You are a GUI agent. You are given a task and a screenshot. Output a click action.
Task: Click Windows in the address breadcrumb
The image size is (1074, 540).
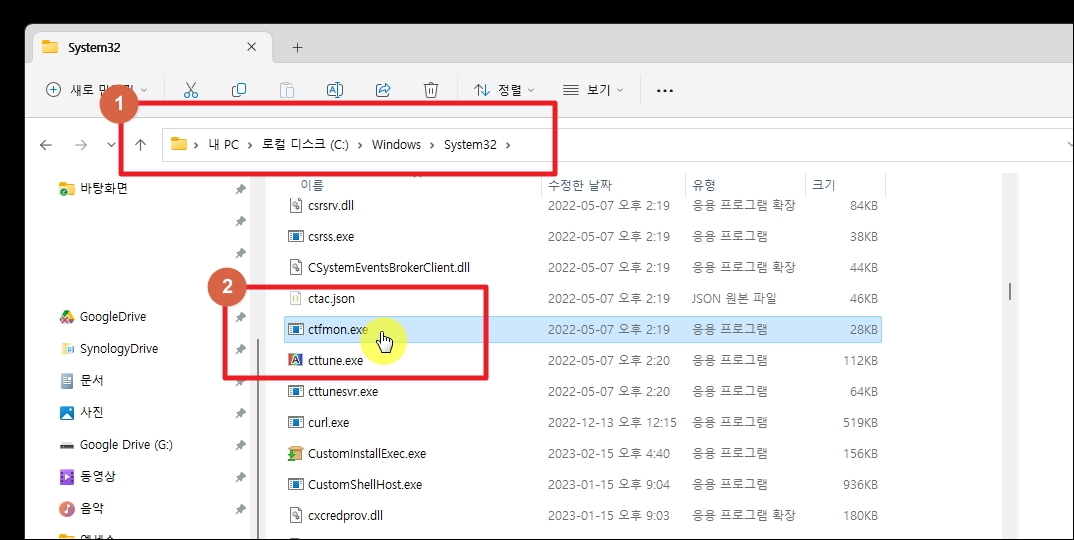tap(396, 145)
